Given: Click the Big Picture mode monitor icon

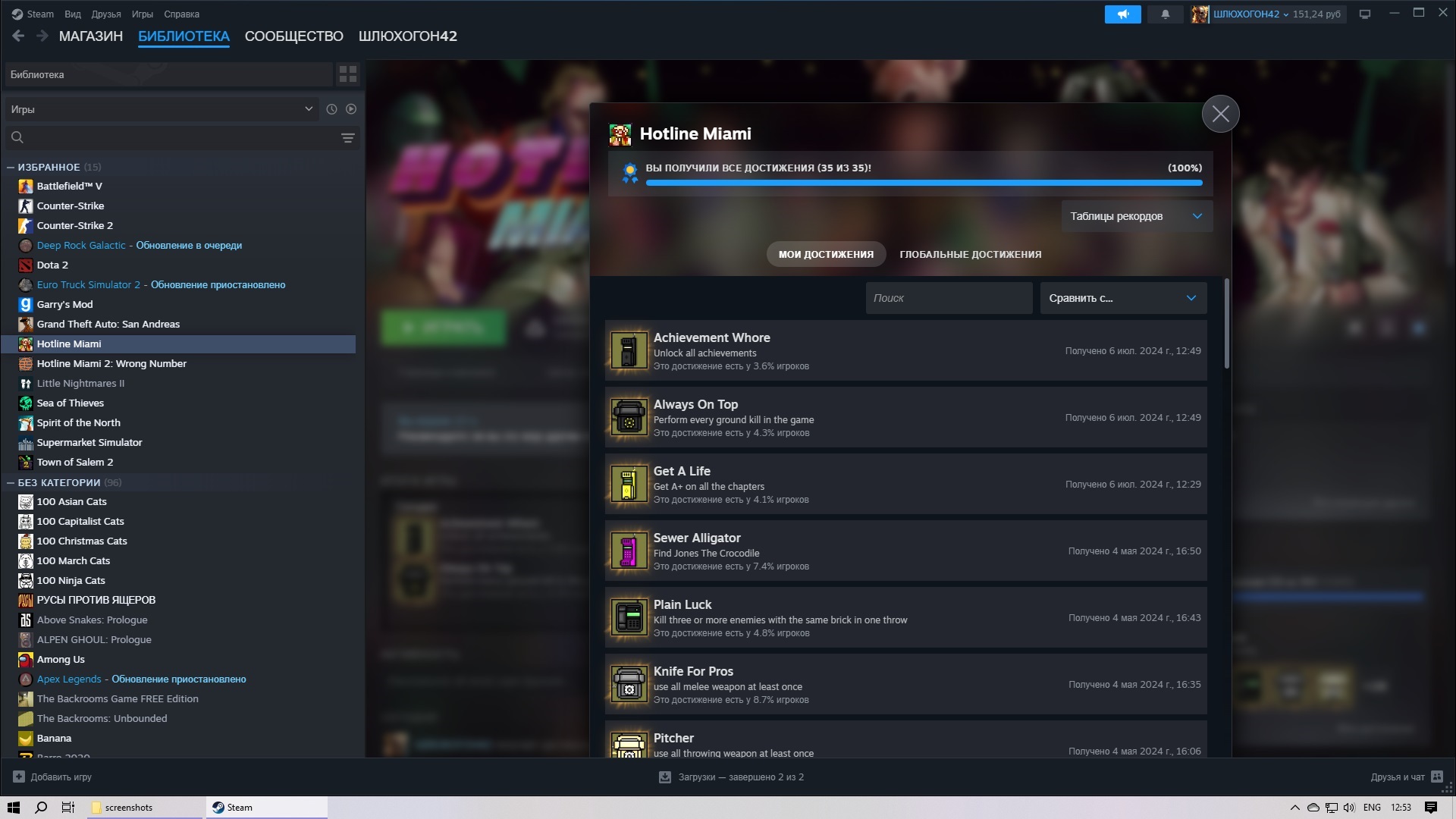Looking at the screenshot, I should 1365,14.
